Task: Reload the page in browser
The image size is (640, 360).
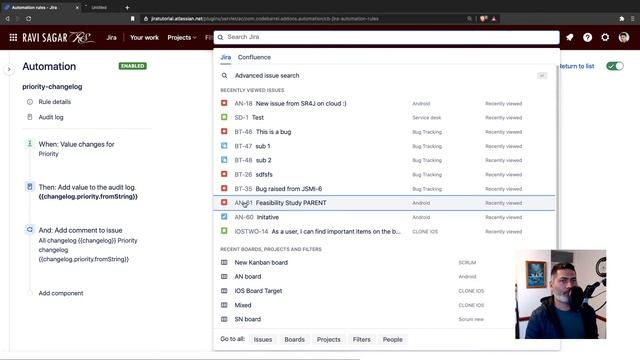Action: coord(29,19)
